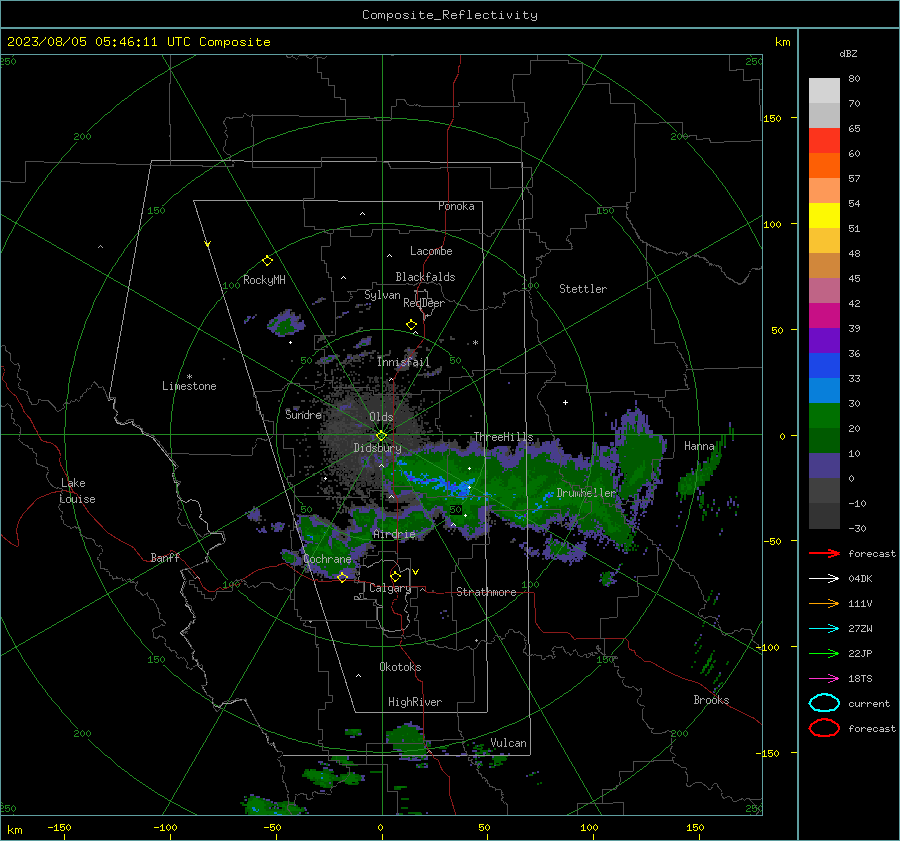The width and height of the screenshot is (900, 841).
Task: Click the Innisfail label
Action: coord(403,362)
